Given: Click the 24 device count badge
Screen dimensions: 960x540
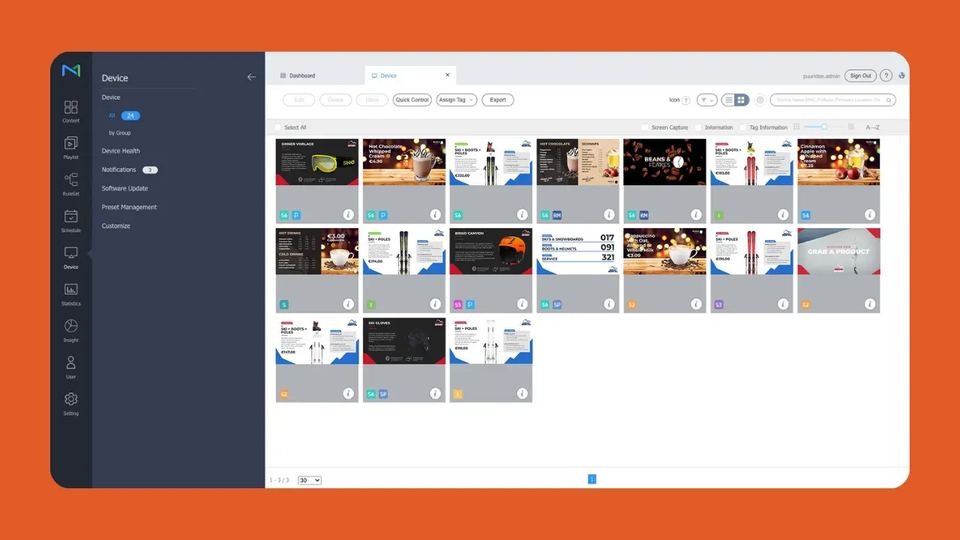Looking at the screenshot, I should (x=130, y=115).
